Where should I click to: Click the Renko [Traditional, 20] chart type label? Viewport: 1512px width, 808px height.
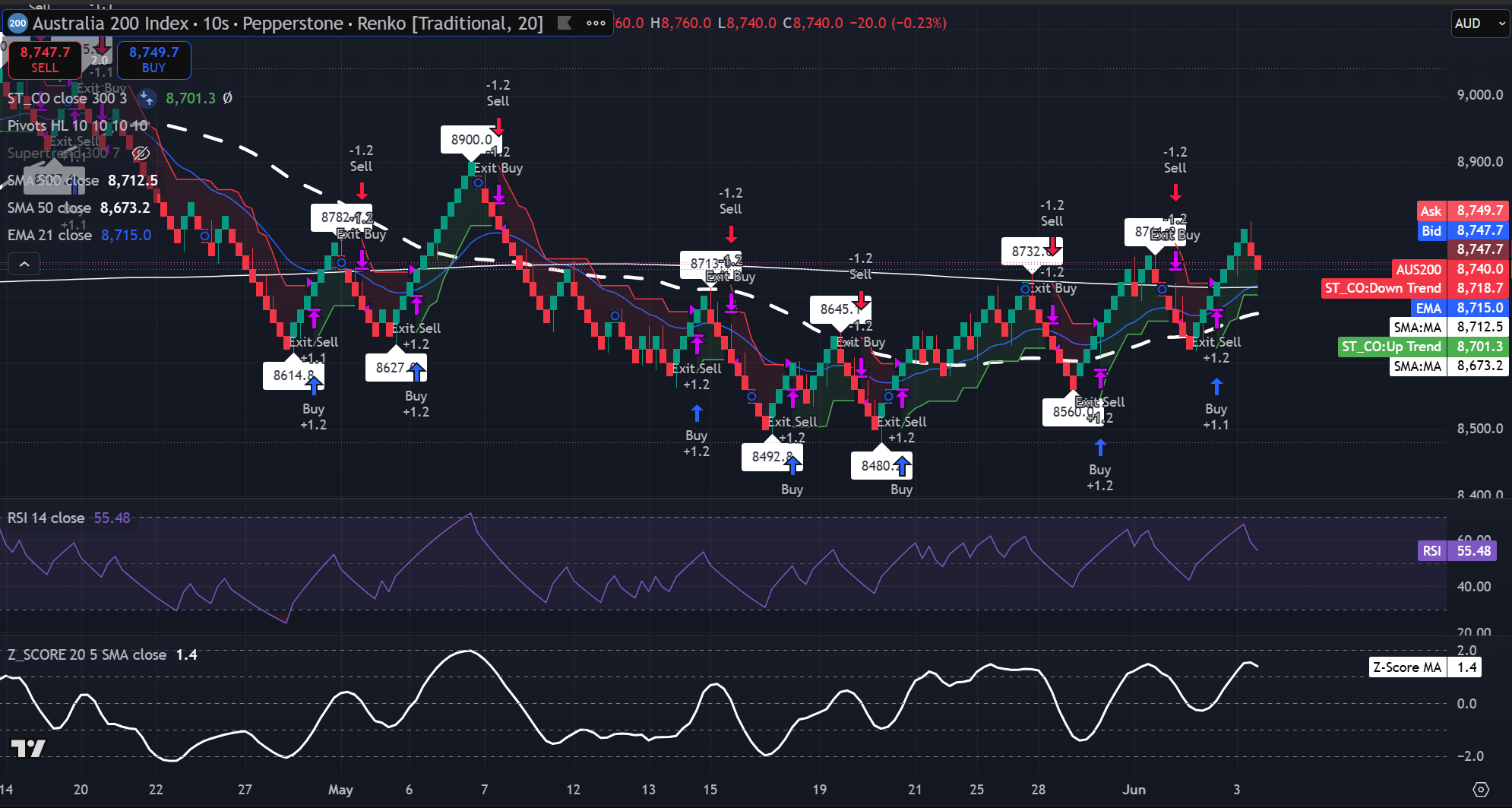point(450,24)
